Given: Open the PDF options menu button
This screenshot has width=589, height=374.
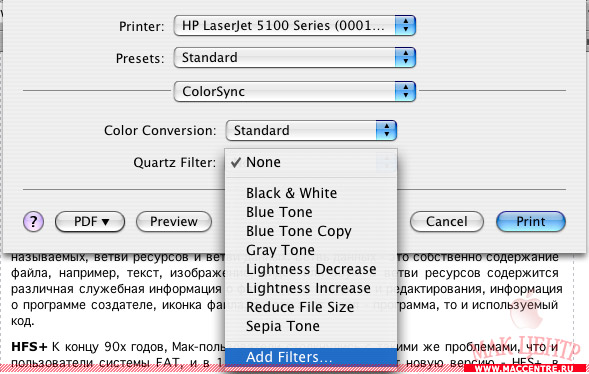Looking at the screenshot, I should (90, 222).
